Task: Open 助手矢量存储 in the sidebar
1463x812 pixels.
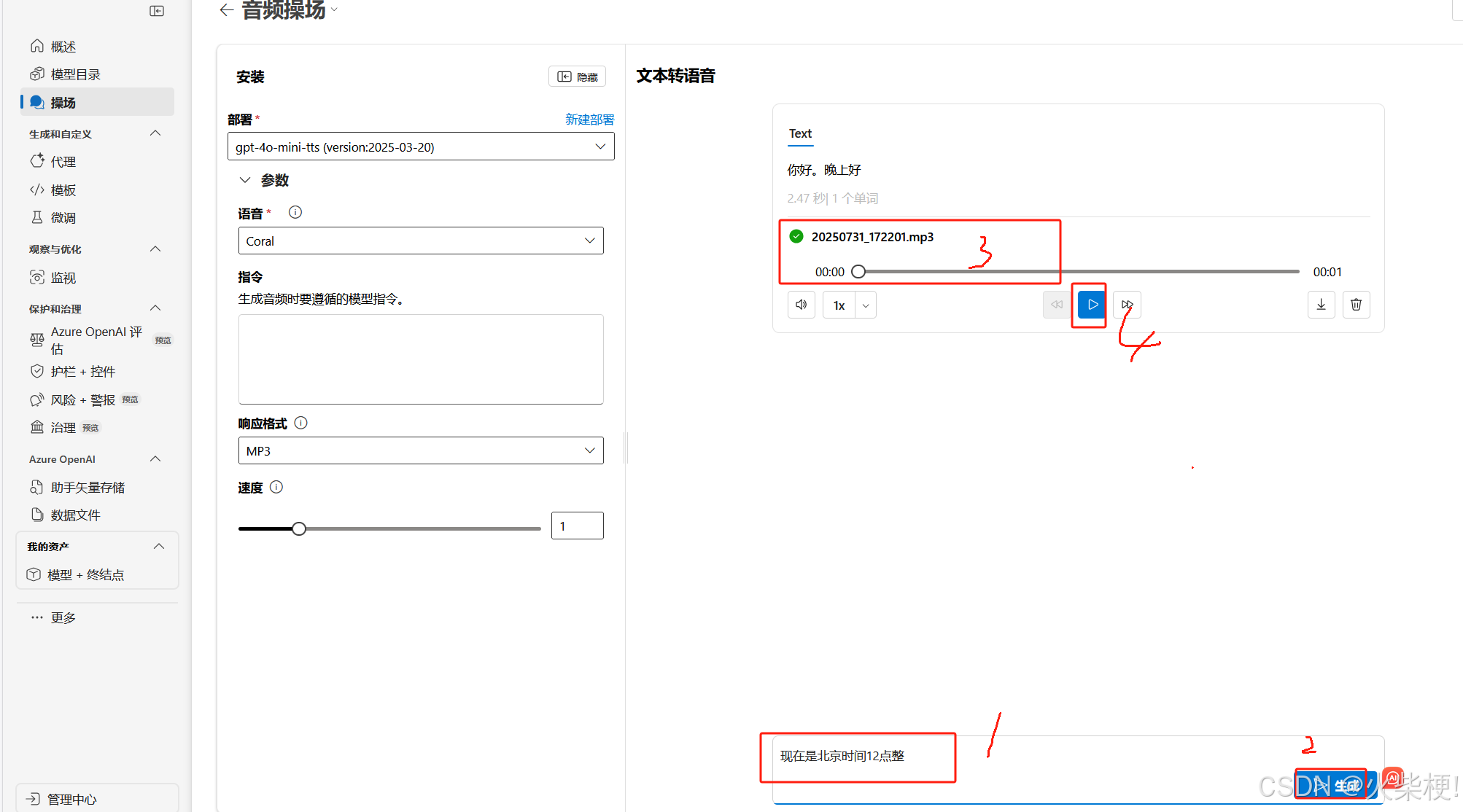Action: [x=98, y=488]
